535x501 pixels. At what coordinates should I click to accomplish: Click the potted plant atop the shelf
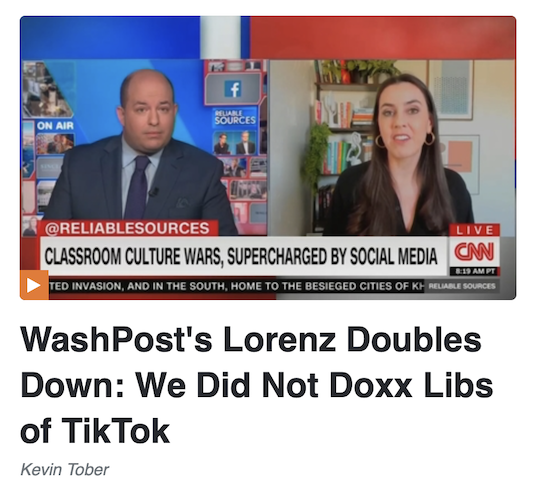pos(368,71)
